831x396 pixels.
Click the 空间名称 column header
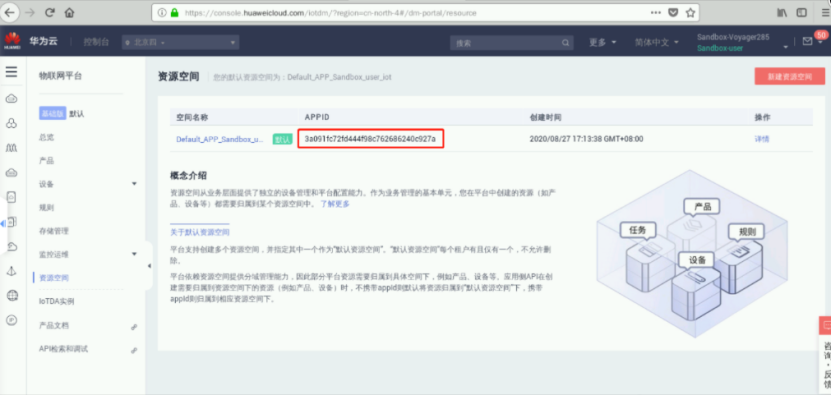click(191, 117)
